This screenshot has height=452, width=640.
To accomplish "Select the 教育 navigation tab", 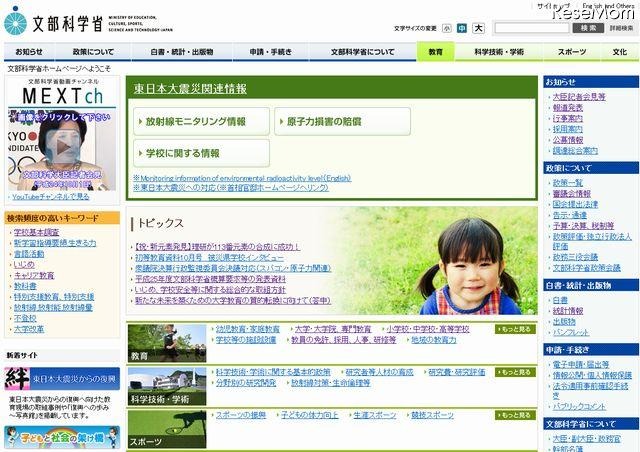I will (x=435, y=52).
